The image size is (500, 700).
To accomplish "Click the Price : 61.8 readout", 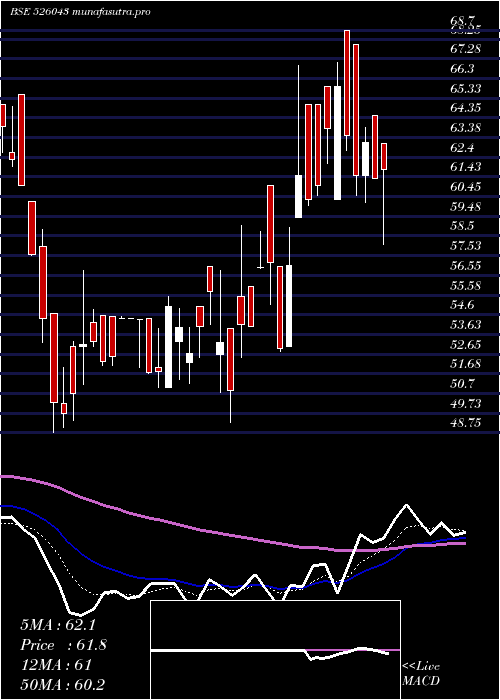I will [x=64, y=645].
